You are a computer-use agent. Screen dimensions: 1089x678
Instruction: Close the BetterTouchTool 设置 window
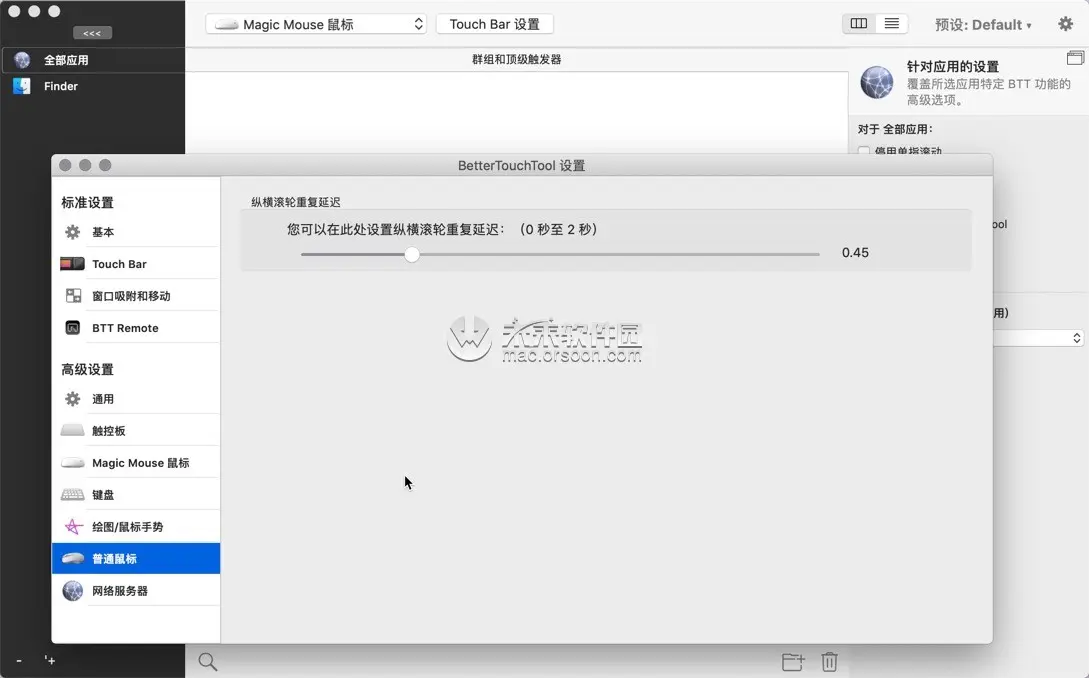point(65,165)
